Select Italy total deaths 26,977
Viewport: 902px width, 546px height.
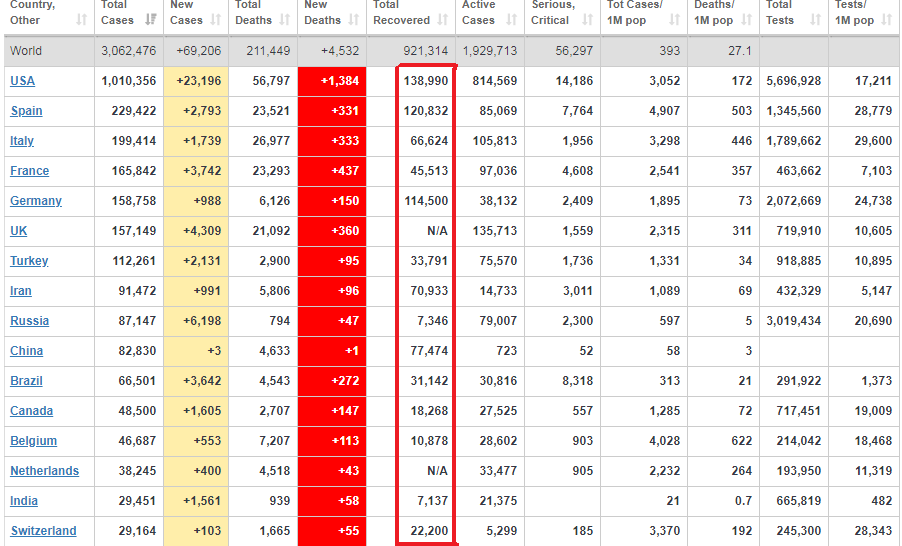[271, 141]
